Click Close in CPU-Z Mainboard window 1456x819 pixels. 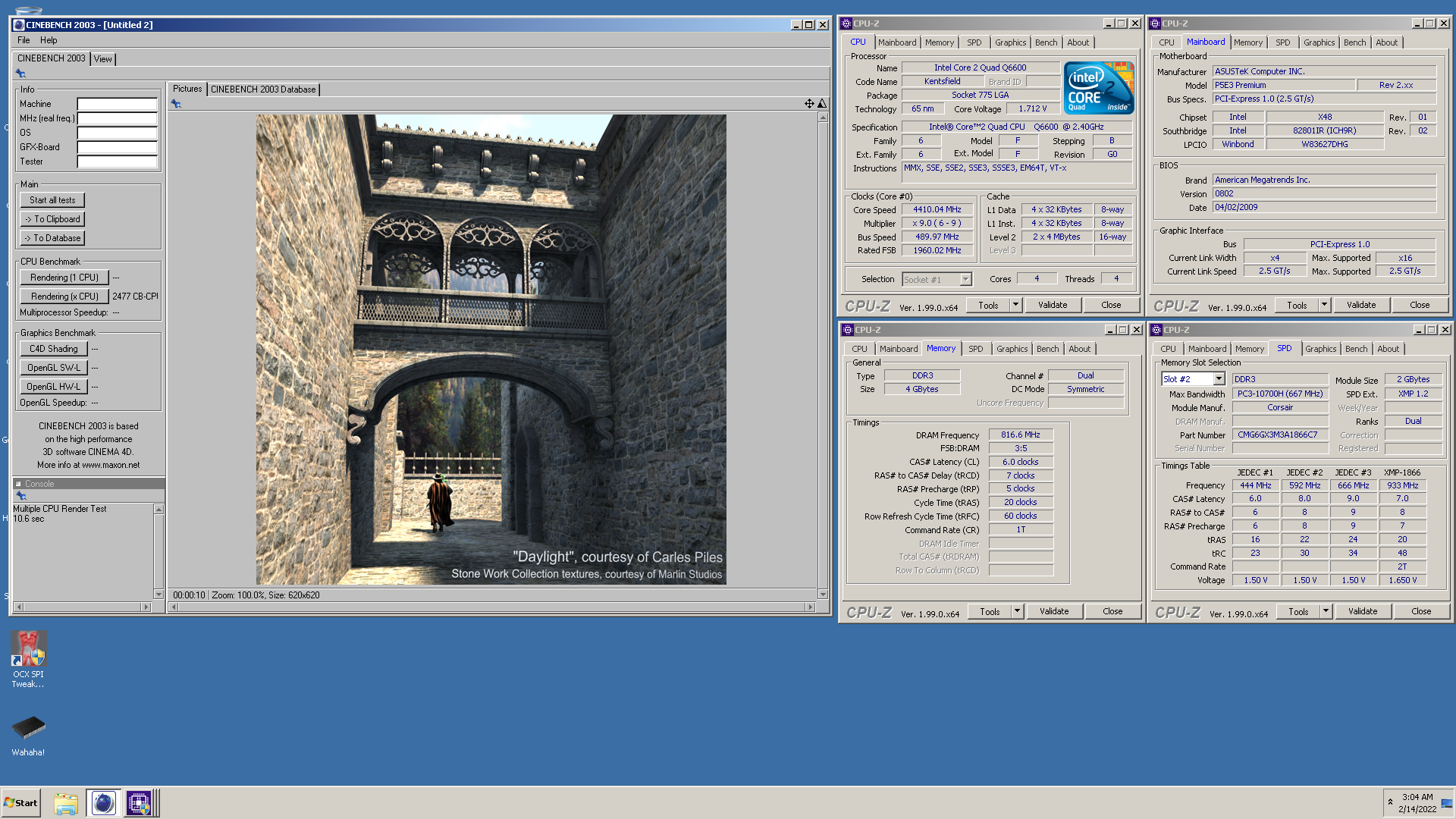[1420, 305]
